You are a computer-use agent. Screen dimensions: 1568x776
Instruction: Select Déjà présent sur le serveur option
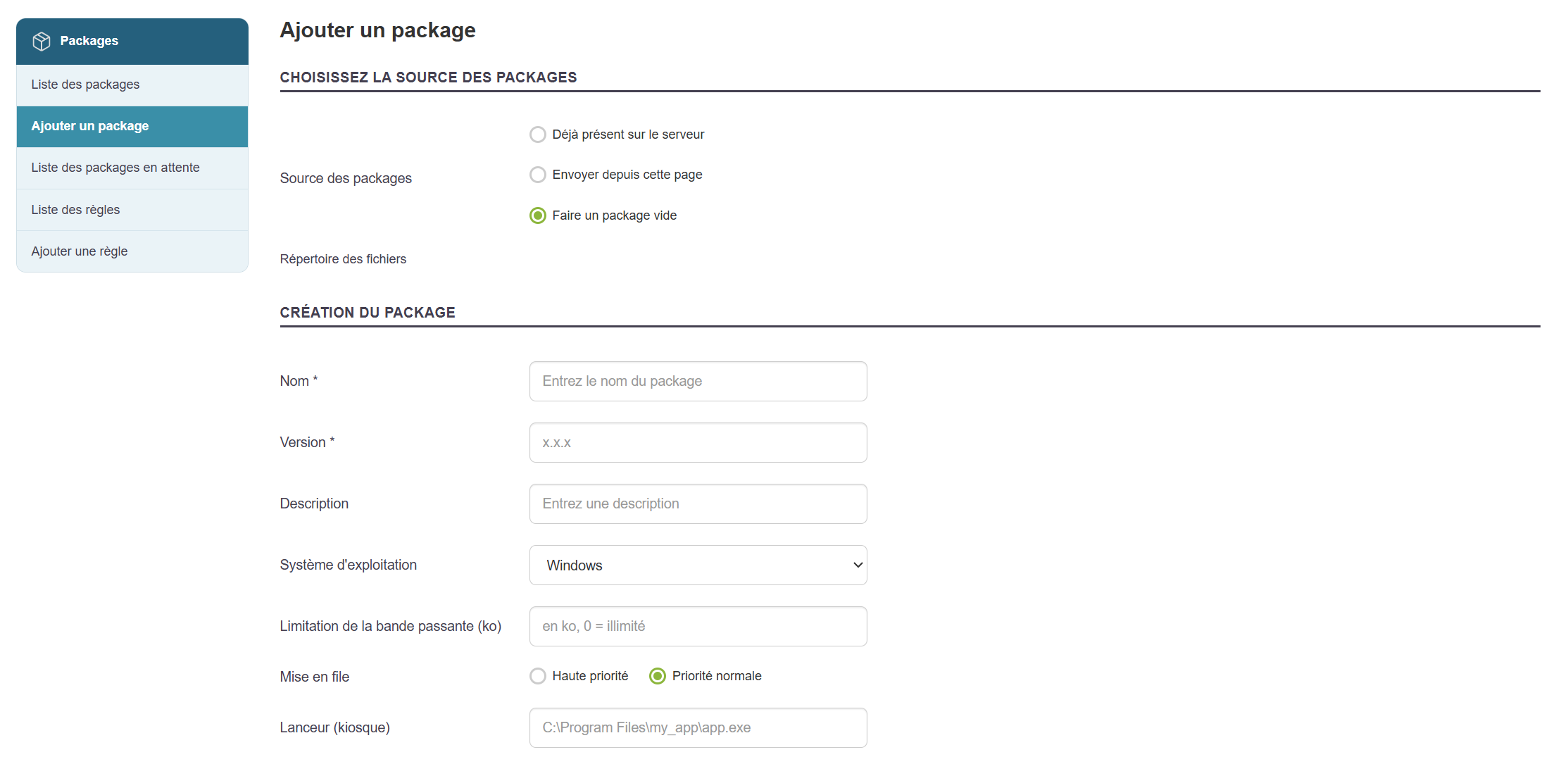(x=538, y=134)
